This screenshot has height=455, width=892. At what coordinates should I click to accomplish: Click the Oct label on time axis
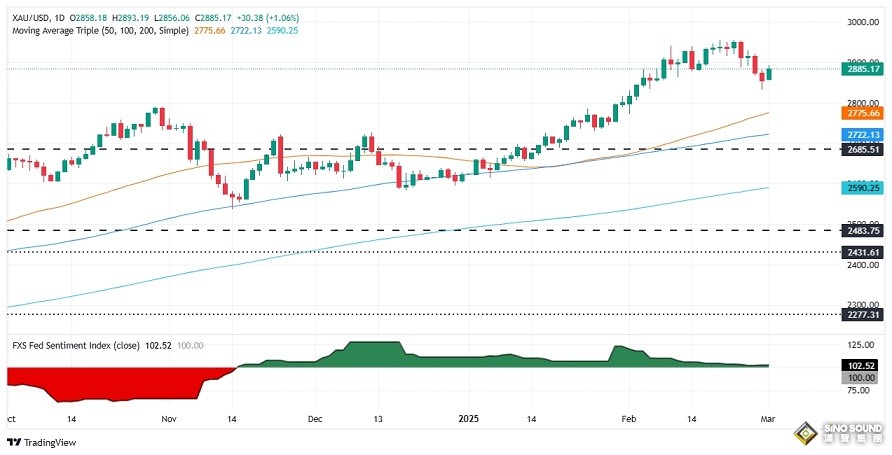pos(13,419)
